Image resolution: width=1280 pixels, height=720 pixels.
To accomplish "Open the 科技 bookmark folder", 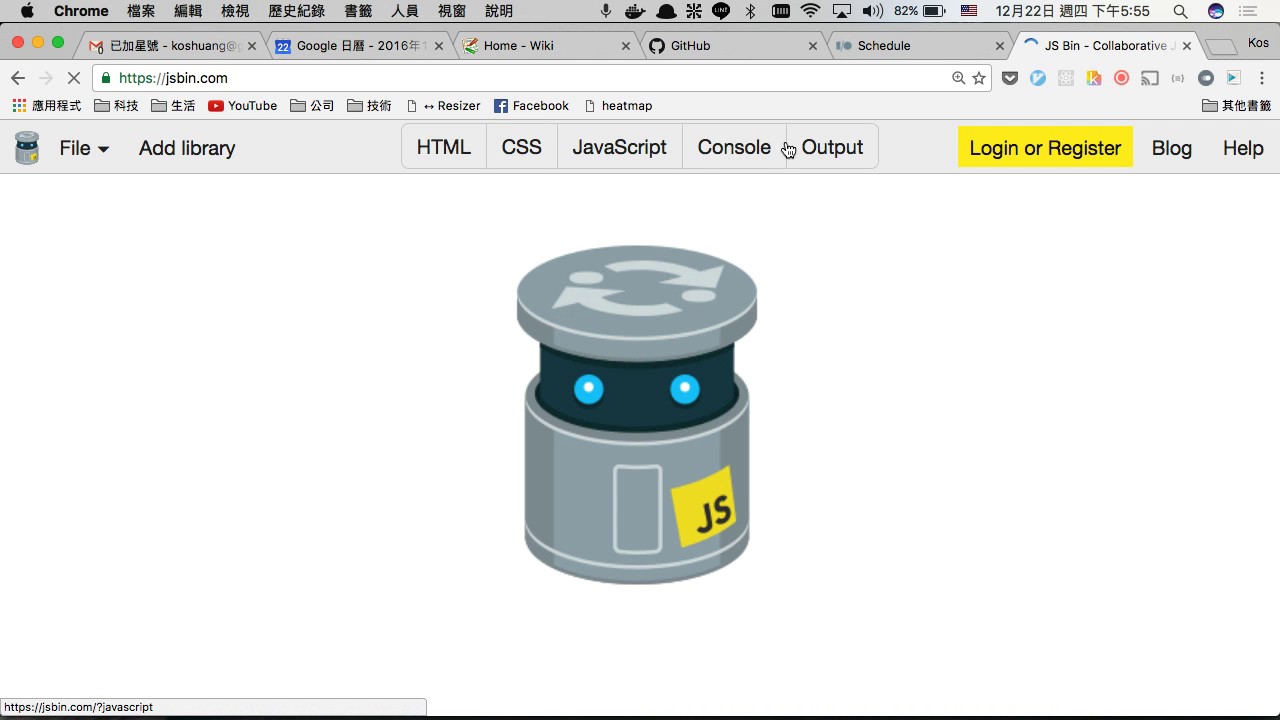I will pyautogui.click(x=116, y=106).
